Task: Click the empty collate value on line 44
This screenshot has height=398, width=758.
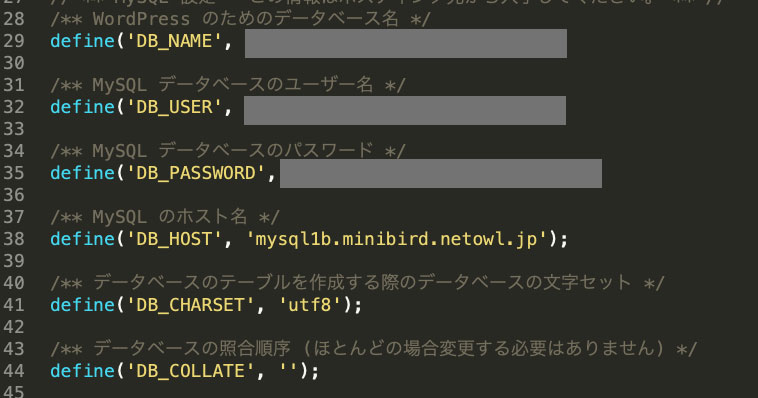Action: point(289,371)
